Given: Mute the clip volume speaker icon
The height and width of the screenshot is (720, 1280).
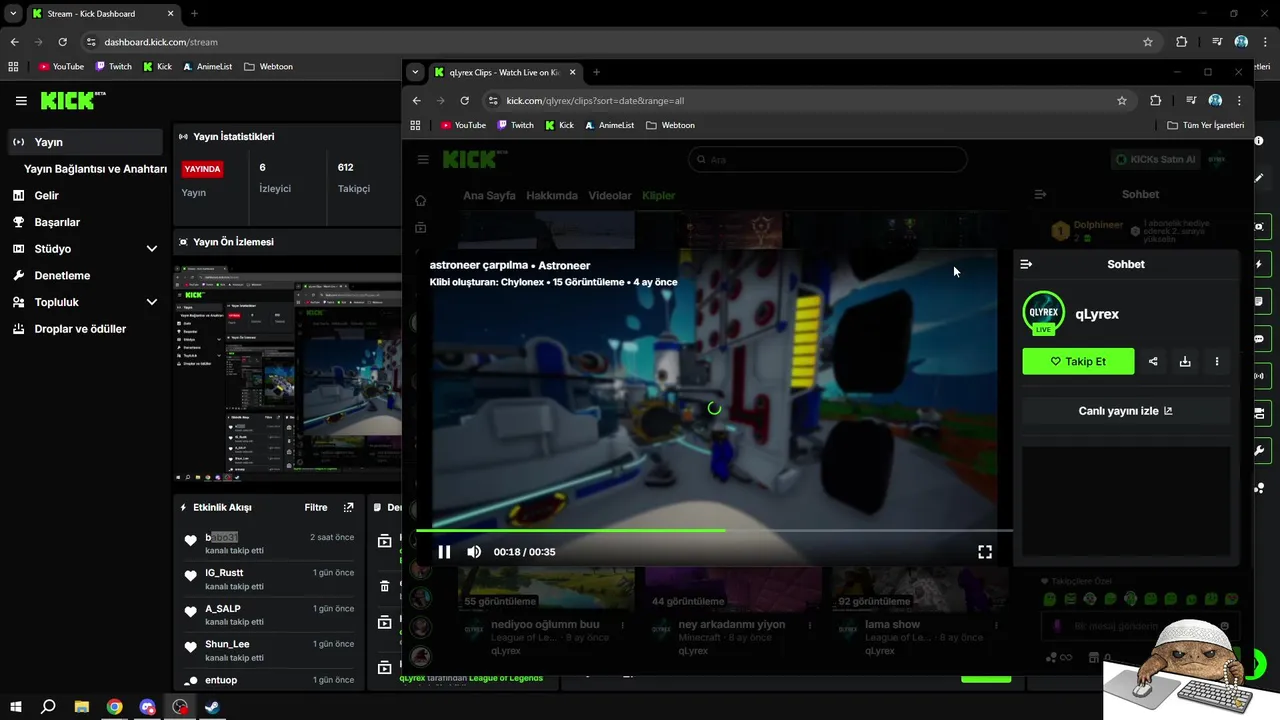Looking at the screenshot, I should (x=474, y=552).
